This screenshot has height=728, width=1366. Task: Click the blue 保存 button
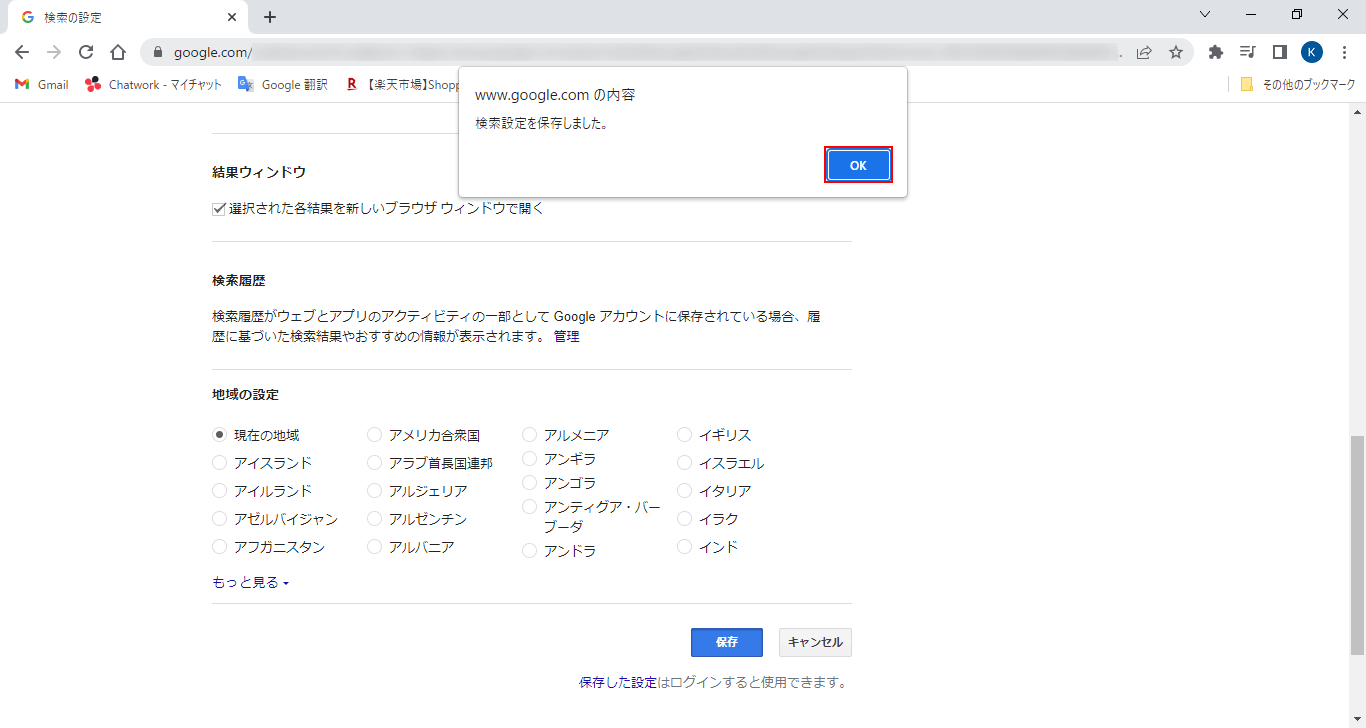727,642
